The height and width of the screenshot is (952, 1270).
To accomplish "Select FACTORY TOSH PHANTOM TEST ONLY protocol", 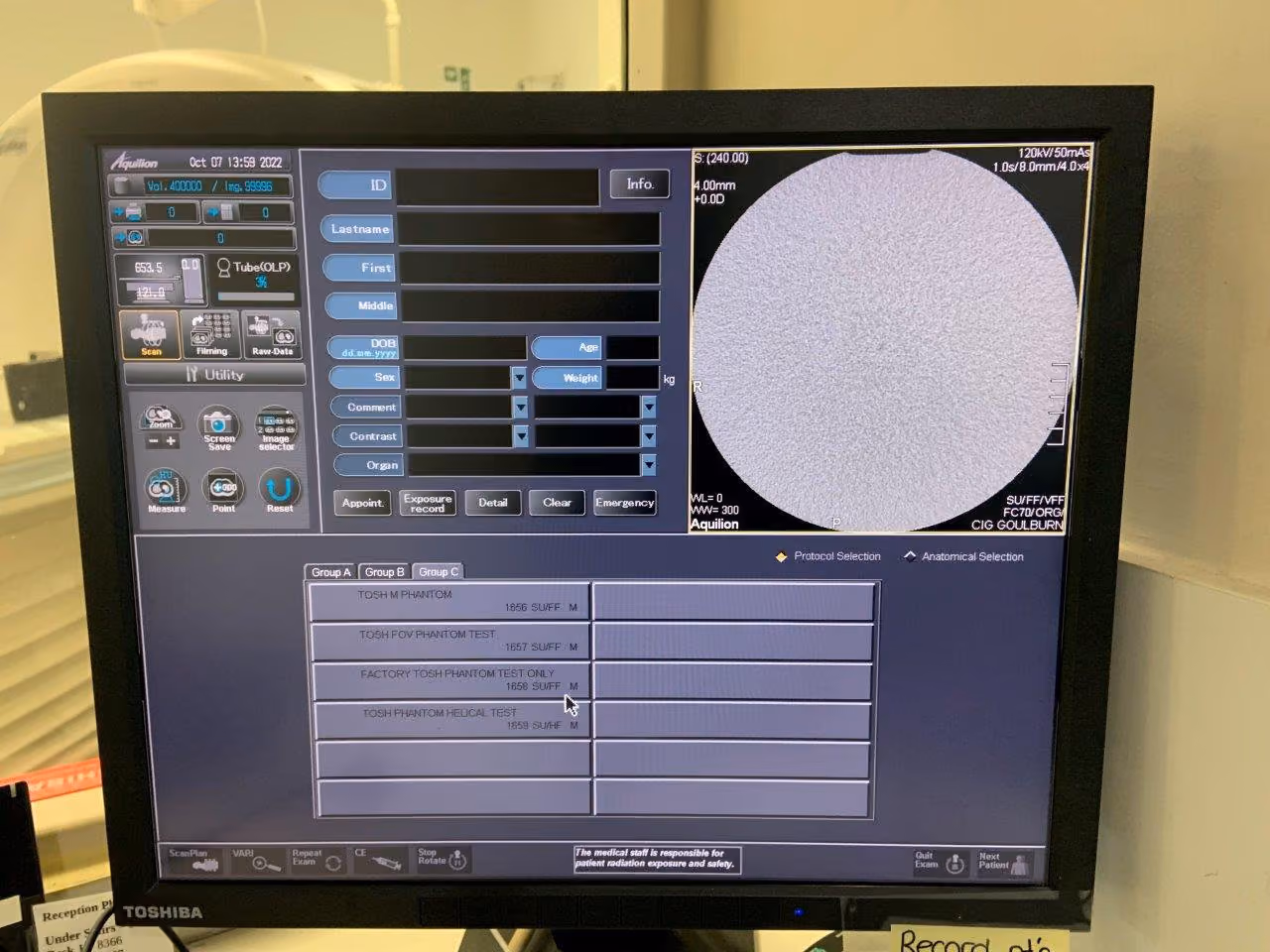I will (x=452, y=680).
